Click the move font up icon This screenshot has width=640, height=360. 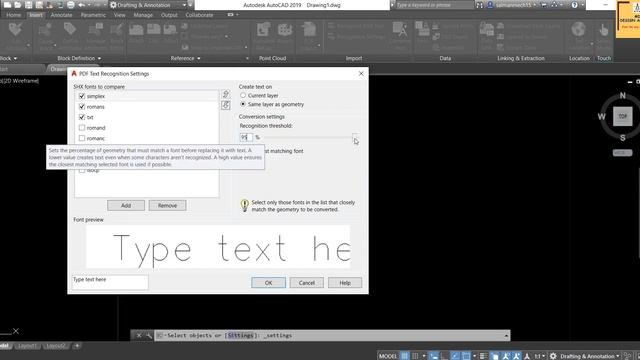(226, 94)
